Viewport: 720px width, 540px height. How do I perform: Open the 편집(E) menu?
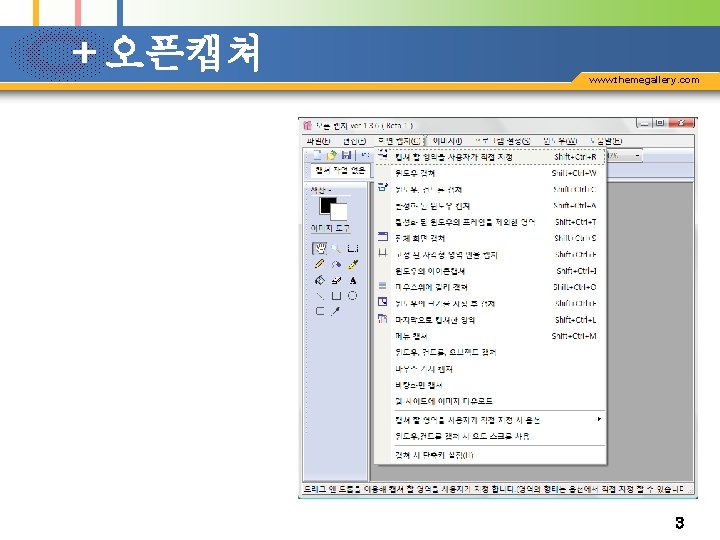click(354, 141)
